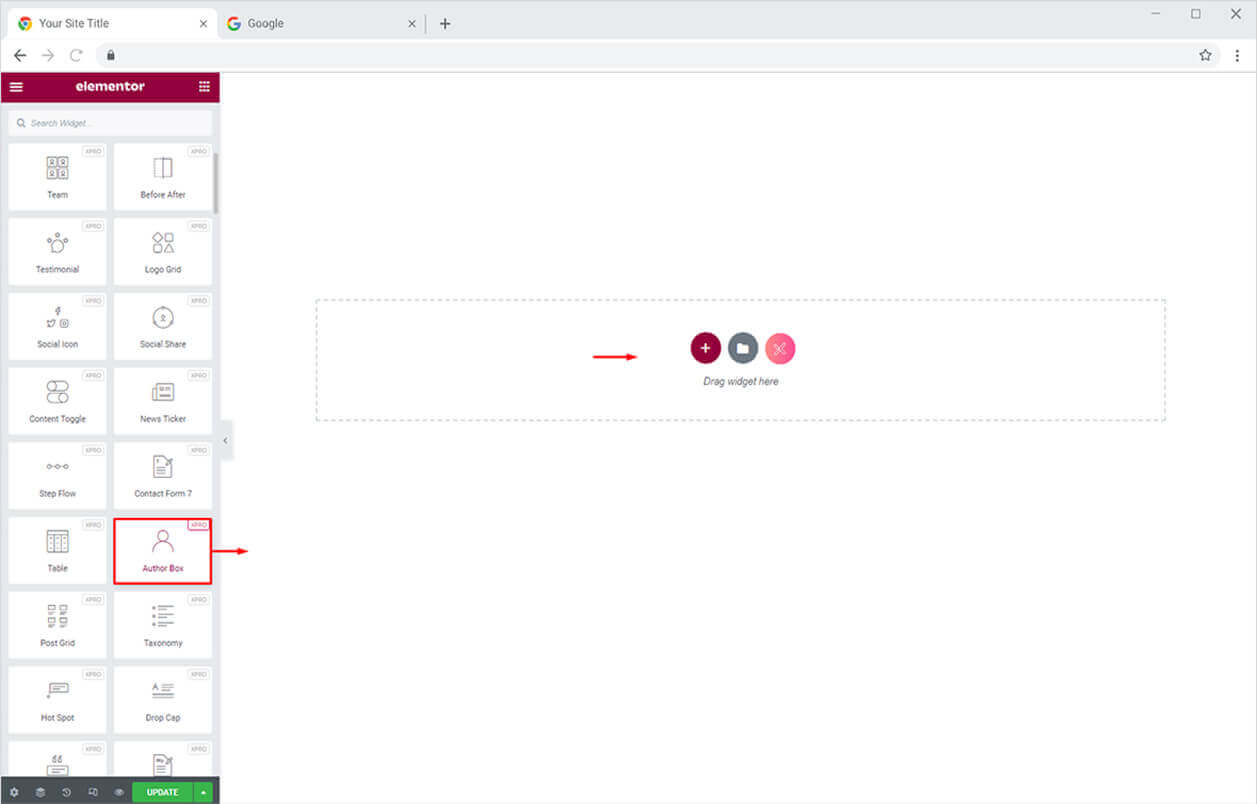Open Chrome three-dot menu

[x=1237, y=55]
